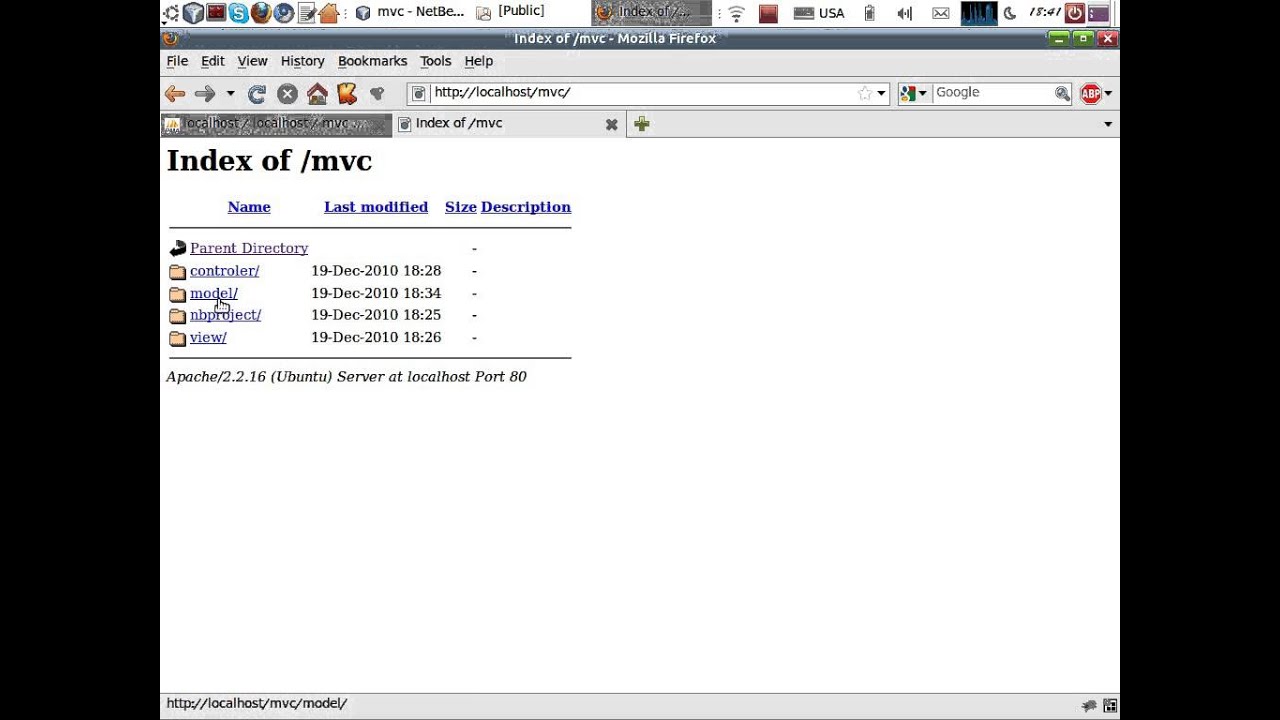Viewport: 1280px width, 720px height.
Task: Click the folder icon beside nbproject/
Action: coord(178,316)
